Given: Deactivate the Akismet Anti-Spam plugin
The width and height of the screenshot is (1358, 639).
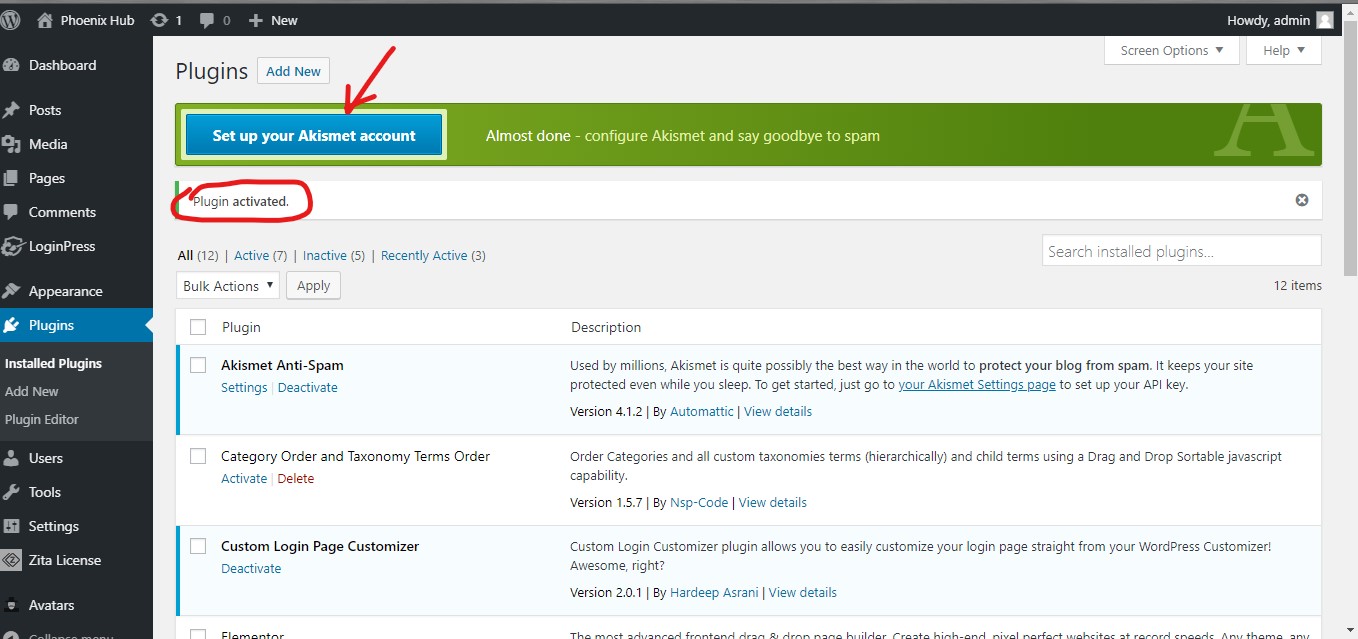Looking at the screenshot, I should pos(308,387).
